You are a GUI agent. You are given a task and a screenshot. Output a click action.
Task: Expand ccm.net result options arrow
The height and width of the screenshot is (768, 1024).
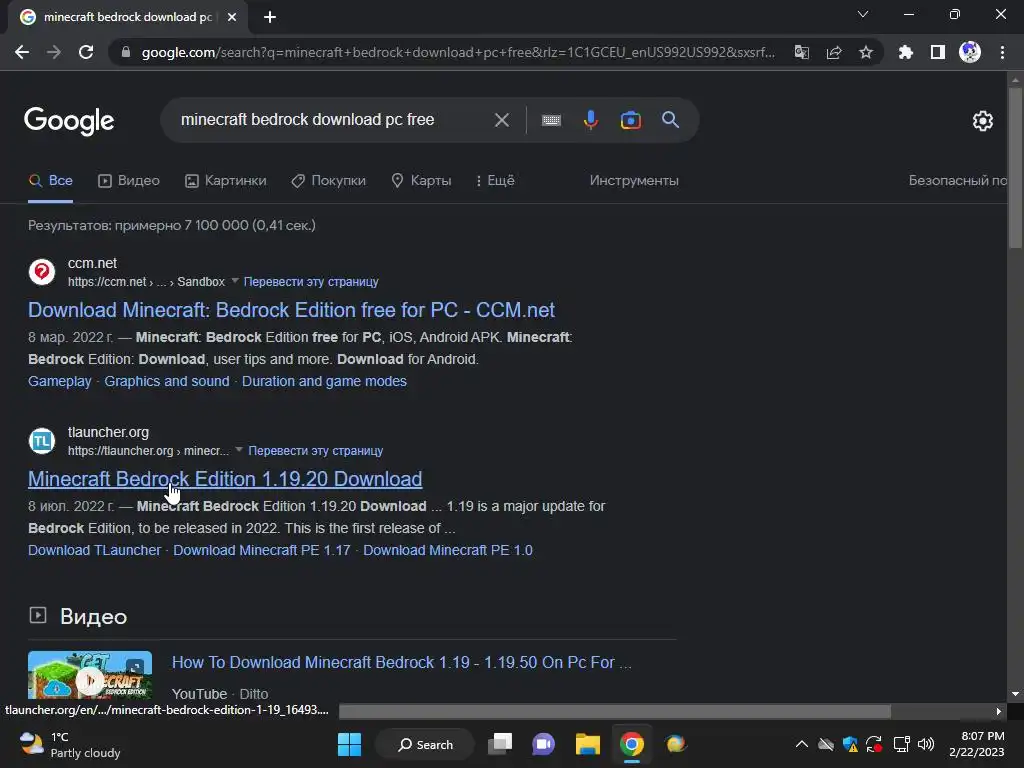tap(234, 281)
